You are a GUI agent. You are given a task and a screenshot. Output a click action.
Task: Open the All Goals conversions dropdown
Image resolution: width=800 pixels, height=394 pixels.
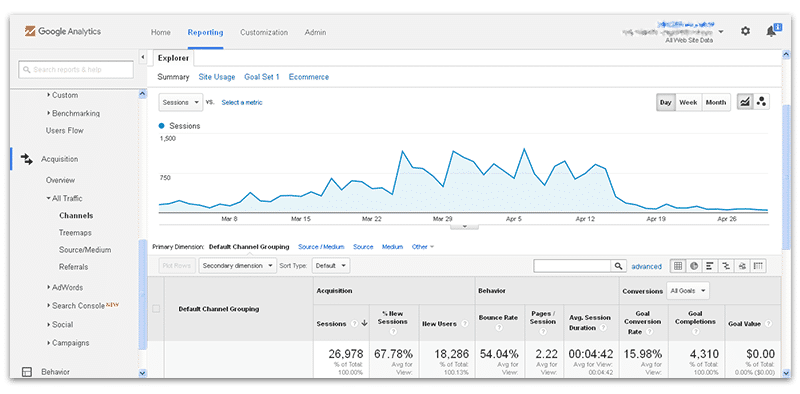(x=688, y=291)
